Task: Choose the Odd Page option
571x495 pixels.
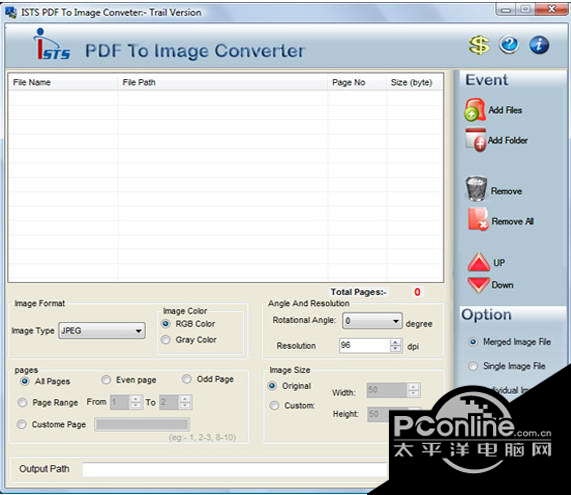Action: 186,379
